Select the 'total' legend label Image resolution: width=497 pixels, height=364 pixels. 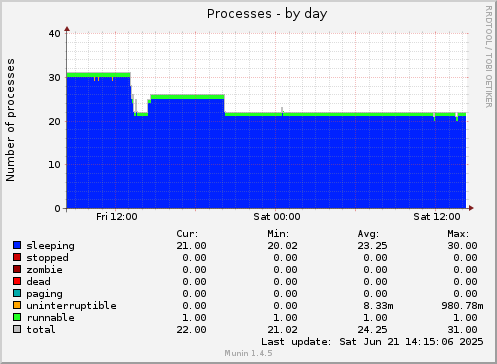[x=41, y=330]
